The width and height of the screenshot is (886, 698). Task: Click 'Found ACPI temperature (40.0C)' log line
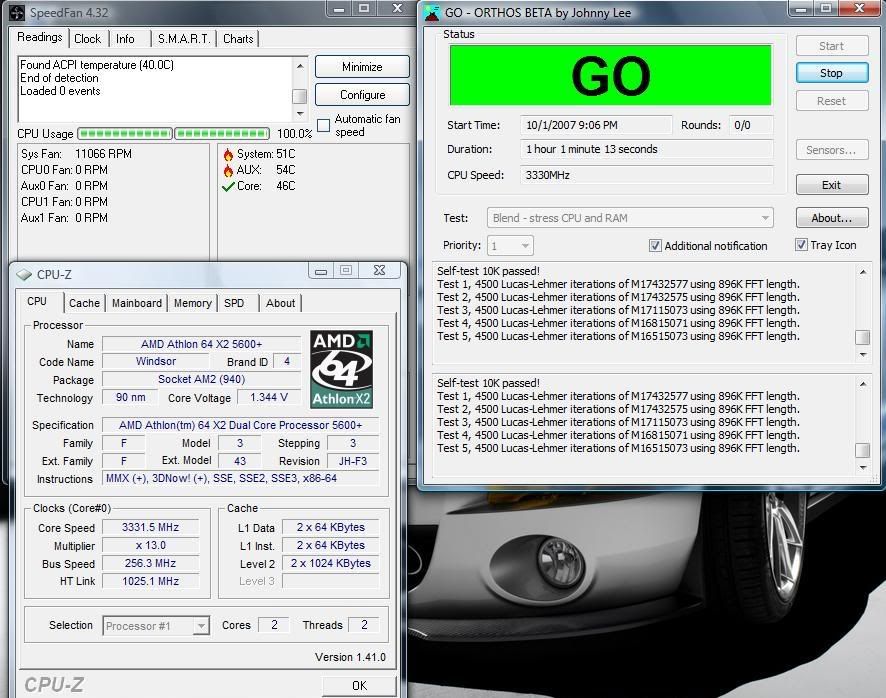click(97, 65)
